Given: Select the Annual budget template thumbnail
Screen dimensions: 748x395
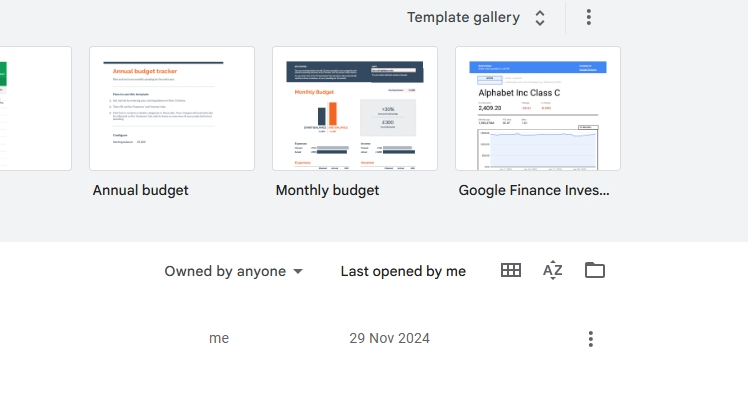Looking at the screenshot, I should [x=172, y=108].
